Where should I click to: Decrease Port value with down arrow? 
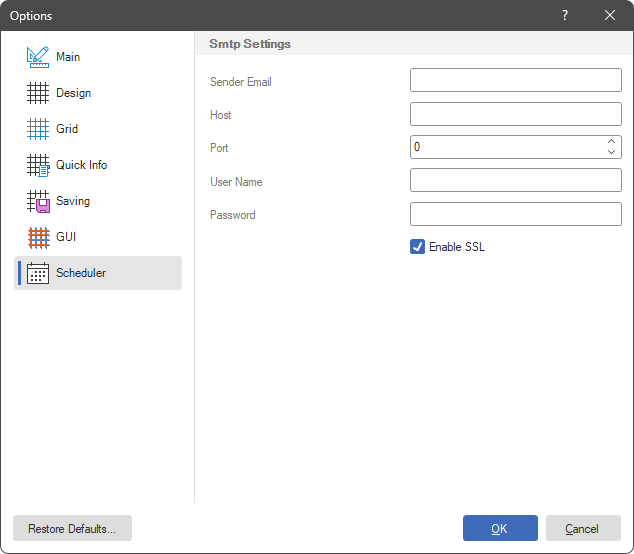tap(611, 152)
